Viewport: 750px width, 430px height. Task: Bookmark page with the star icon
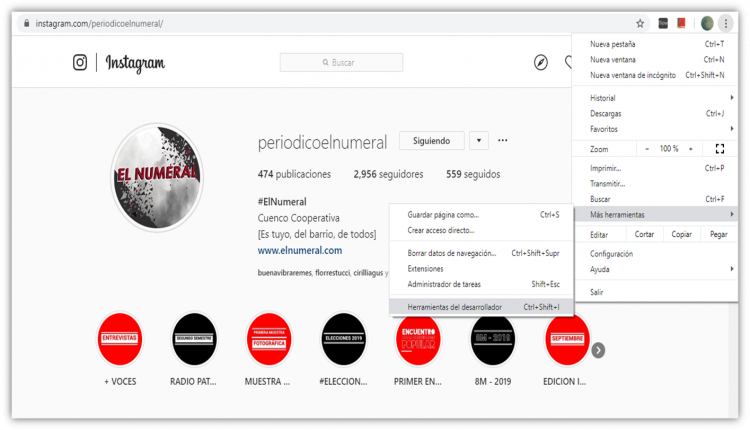(640, 23)
